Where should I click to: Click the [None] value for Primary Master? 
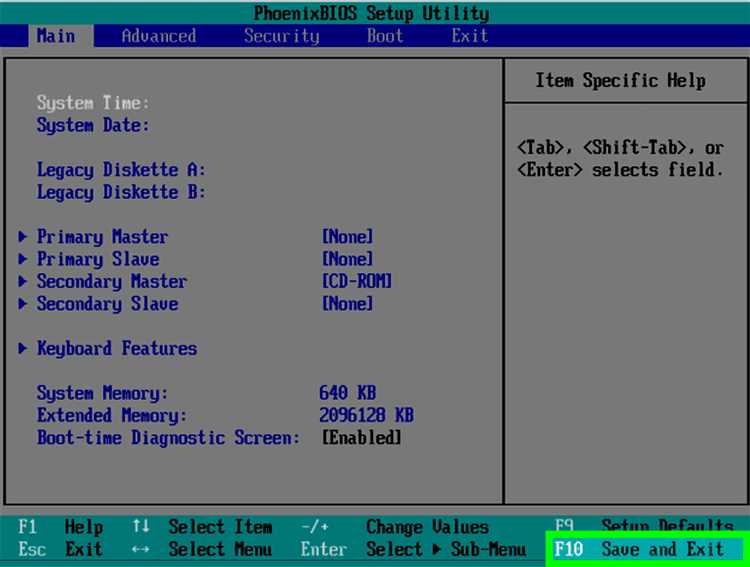347,236
